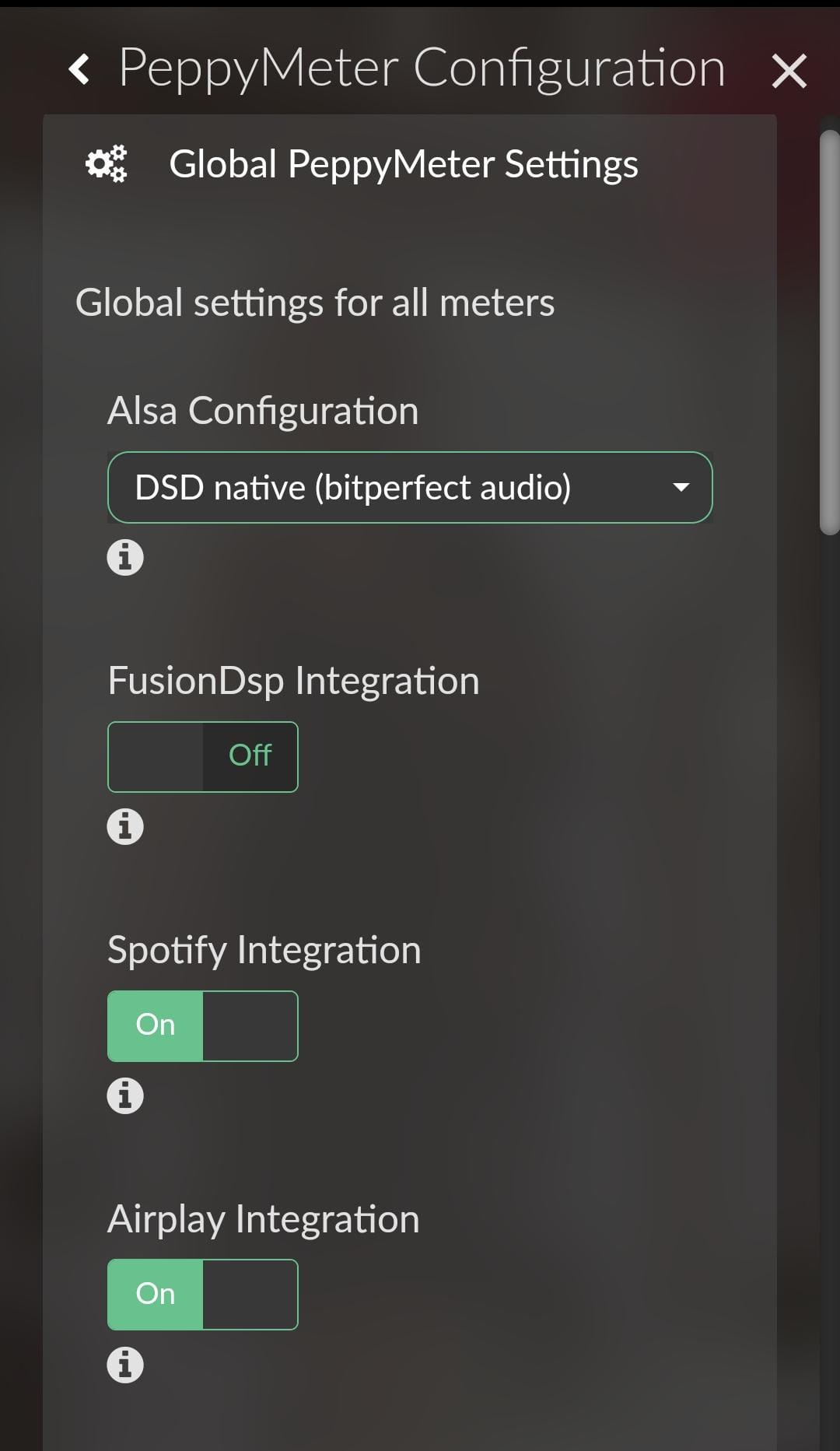
Task: Disable Spotify Integration toggle
Action: click(x=202, y=1026)
